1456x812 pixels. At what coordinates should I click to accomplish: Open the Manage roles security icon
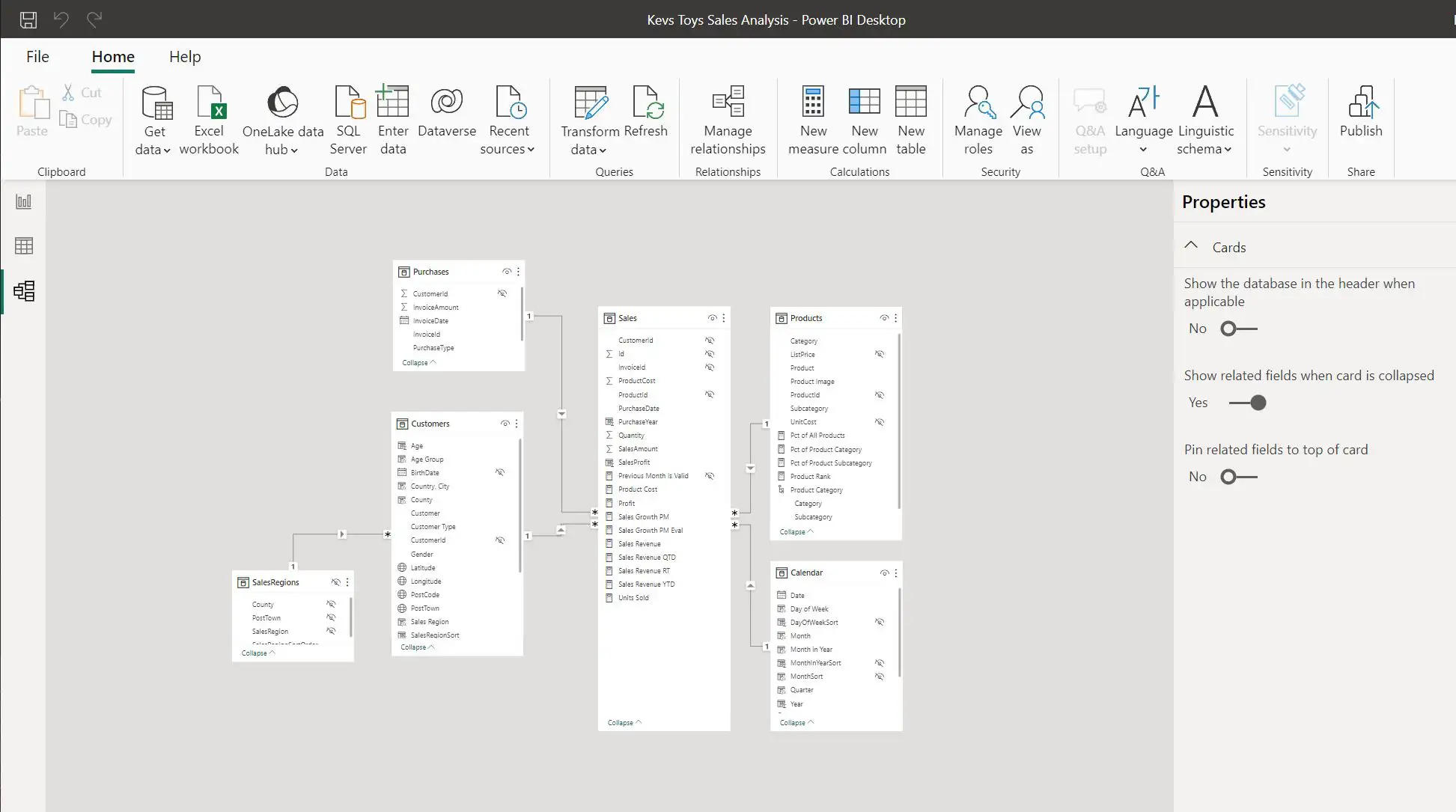[978, 103]
